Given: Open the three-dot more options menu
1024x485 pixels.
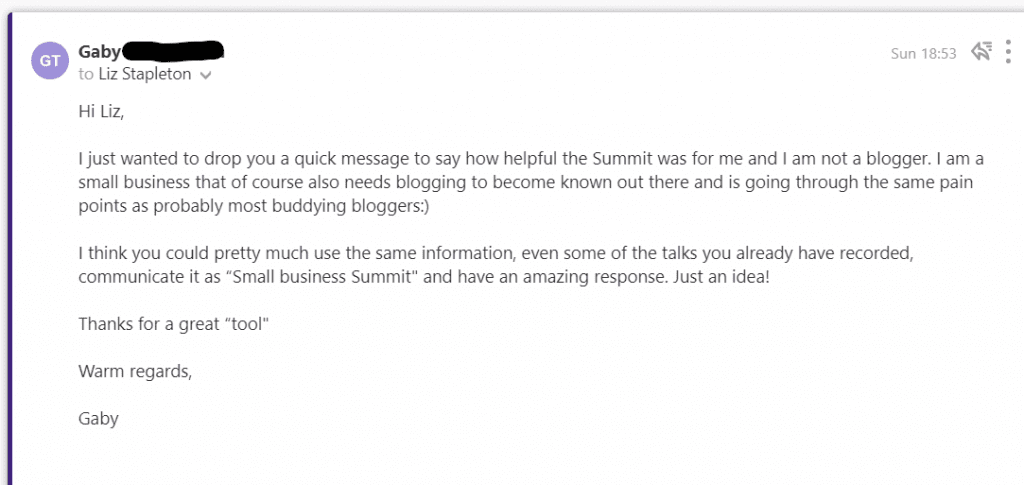Looking at the screenshot, I should point(1008,52).
